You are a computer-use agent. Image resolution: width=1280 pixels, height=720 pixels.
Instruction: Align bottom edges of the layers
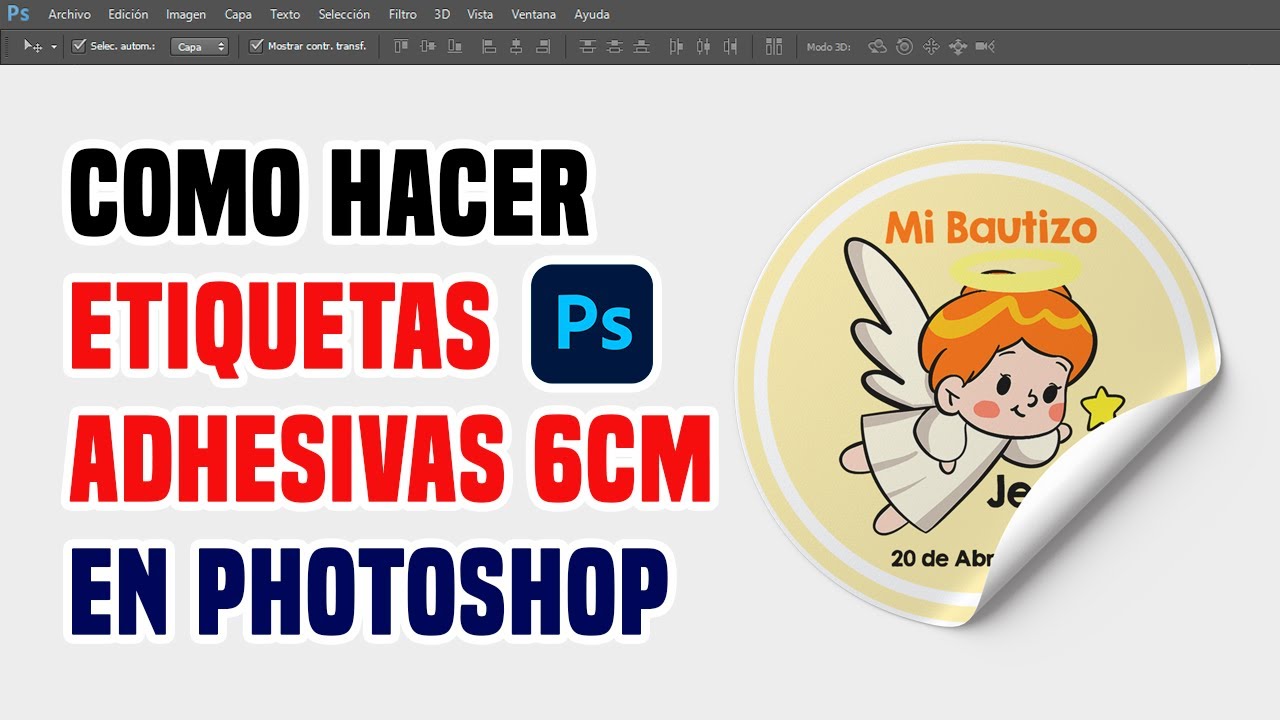pyautogui.click(x=455, y=46)
